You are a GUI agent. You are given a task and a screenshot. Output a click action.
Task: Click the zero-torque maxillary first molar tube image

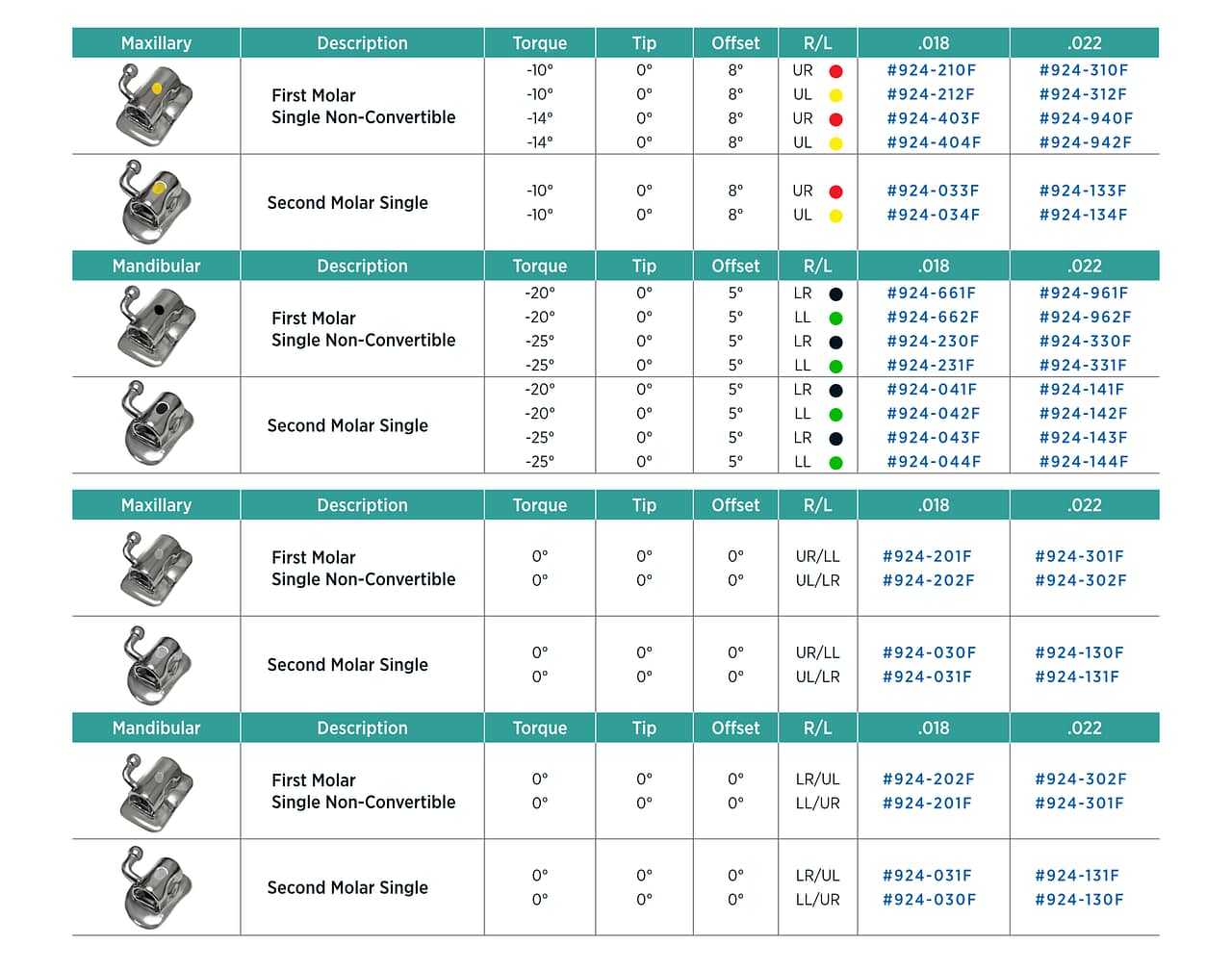[155, 568]
